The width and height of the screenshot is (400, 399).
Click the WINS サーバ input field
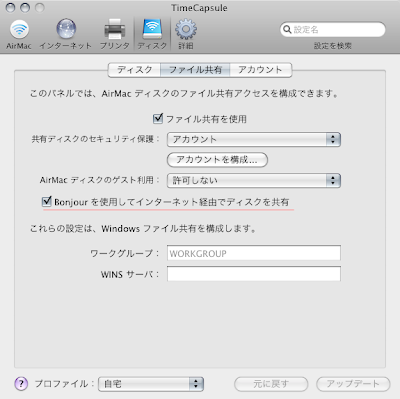click(x=254, y=274)
